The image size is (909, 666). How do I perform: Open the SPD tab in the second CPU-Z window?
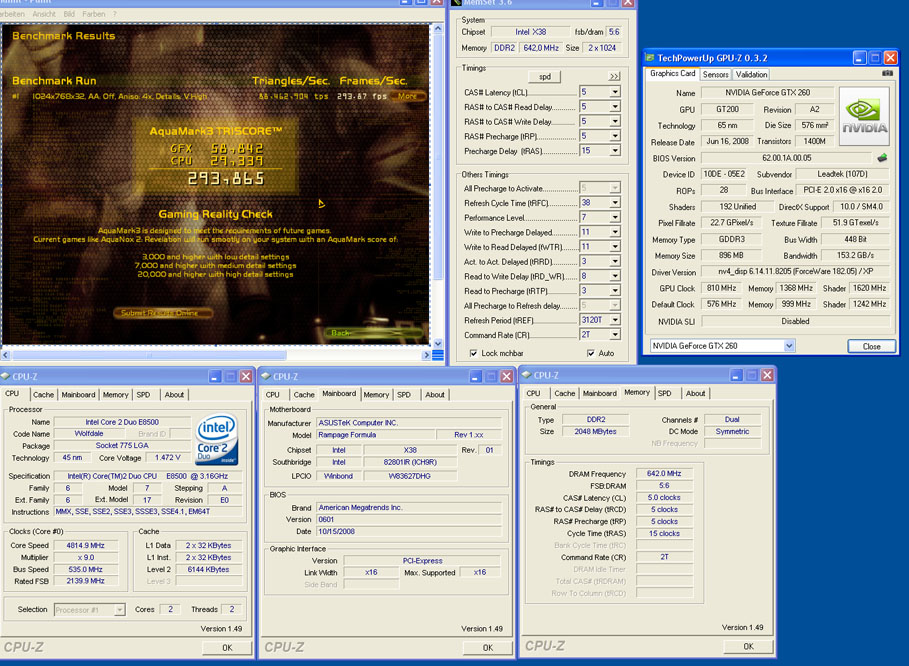pyautogui.click(x=404, y=395)
